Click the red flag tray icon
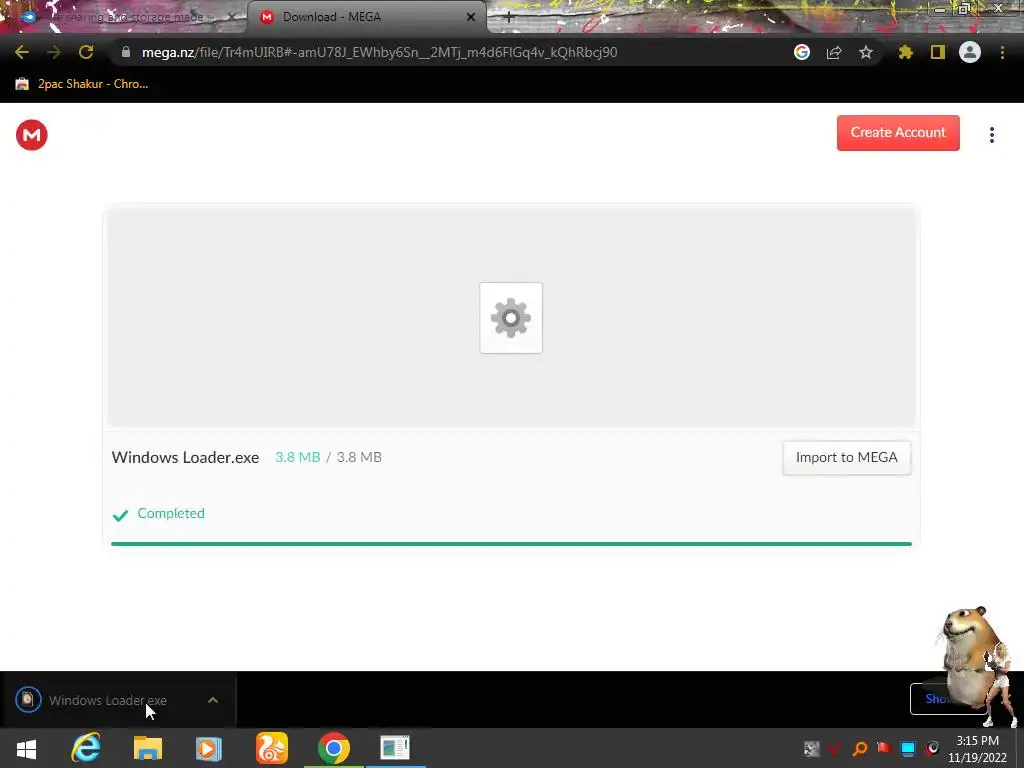Image resolution: width=1024 pixels, height=768 pixels. click(x=884, y=748)
